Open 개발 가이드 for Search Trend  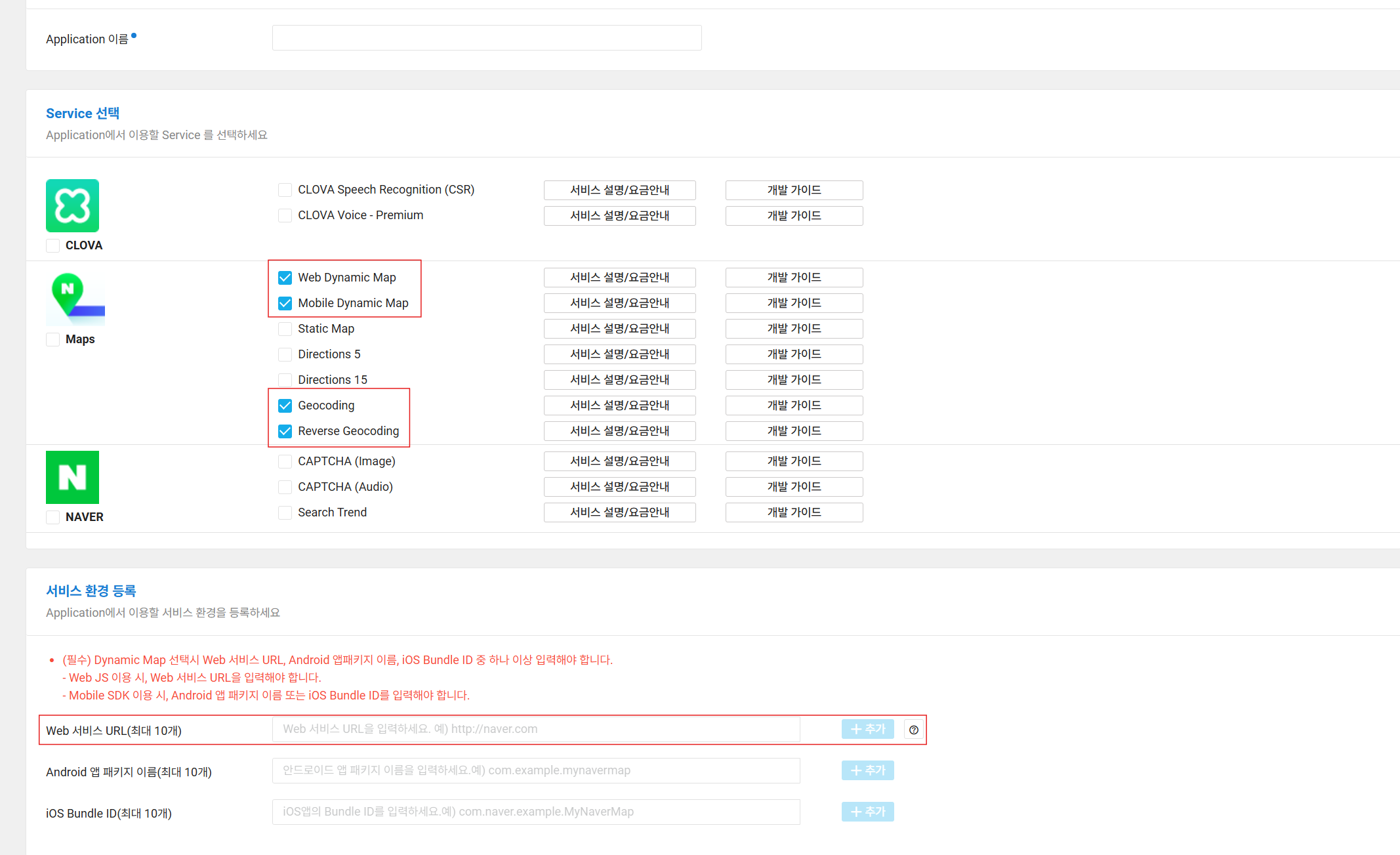pos(794,512)
